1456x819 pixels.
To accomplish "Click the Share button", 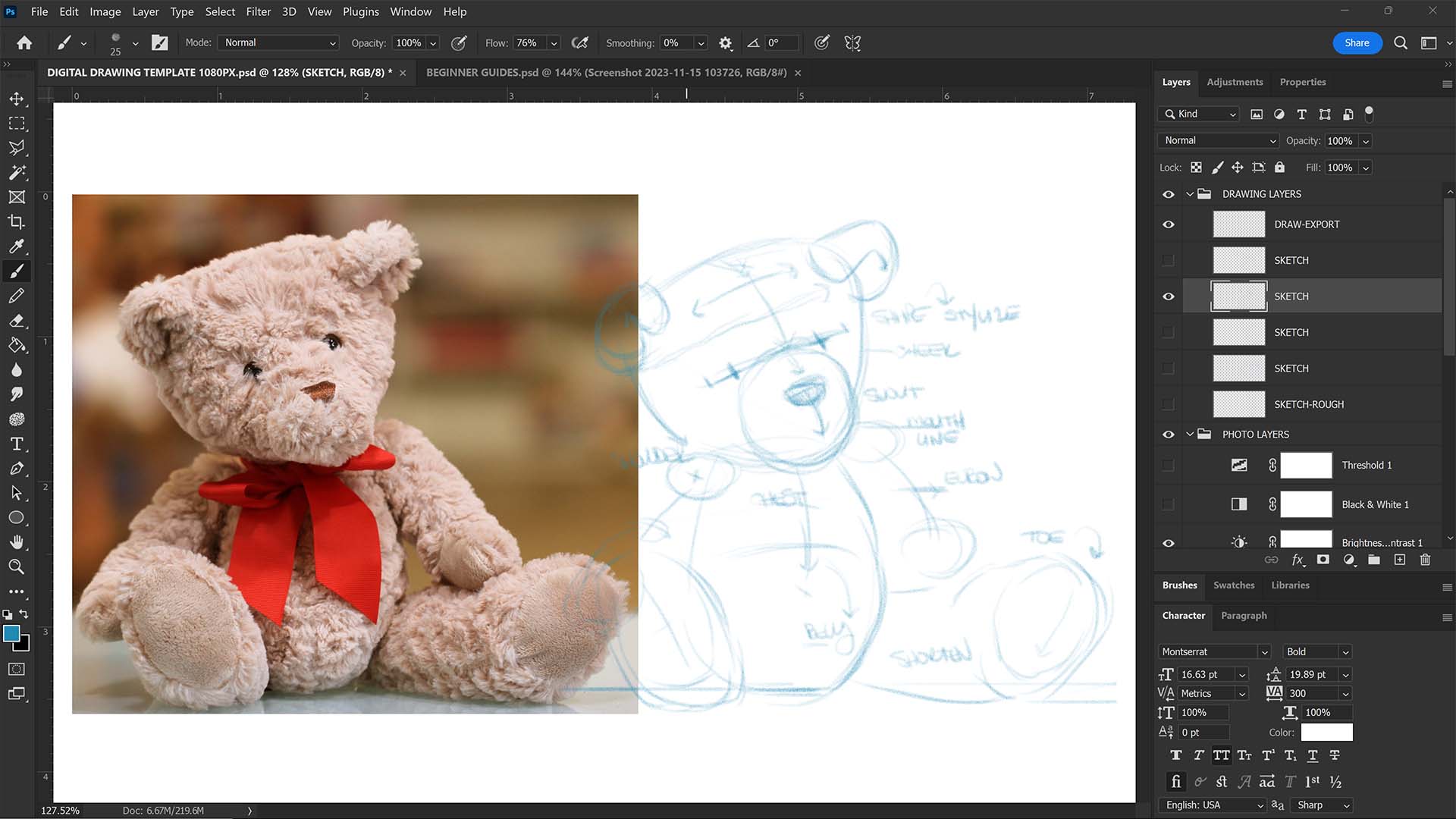I will [x=1357, y=43].
